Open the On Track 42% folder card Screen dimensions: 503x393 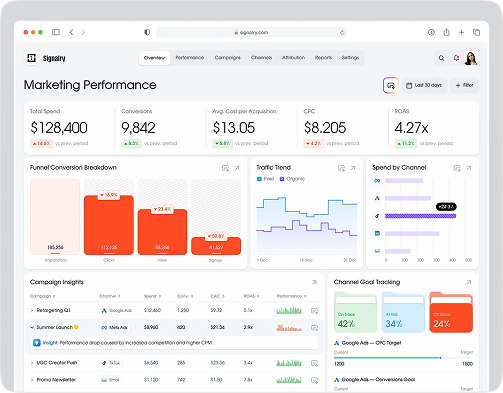tap(355, 312)
